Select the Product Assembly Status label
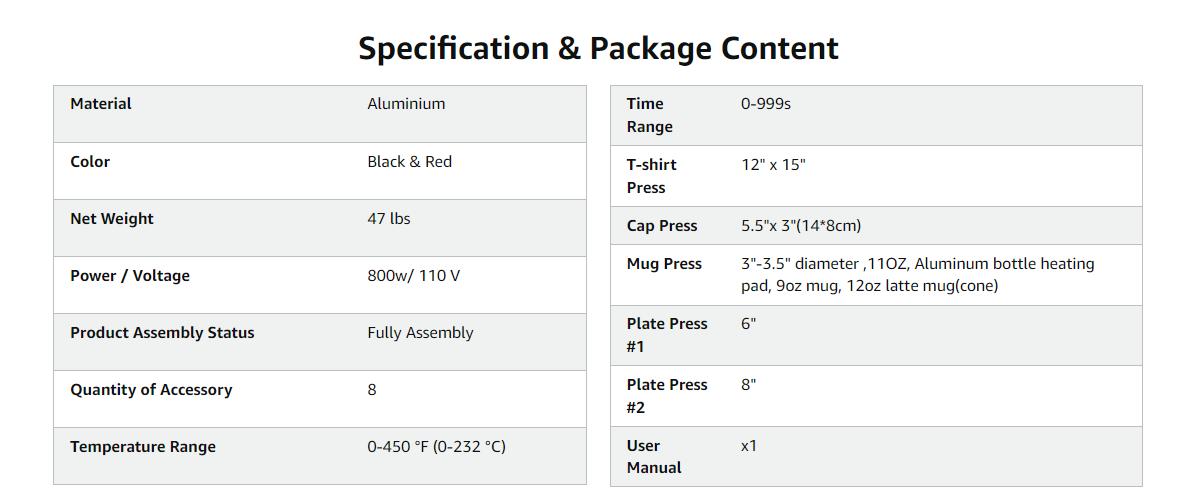Screen dimensions: 1184x503 tap(162, 333)
